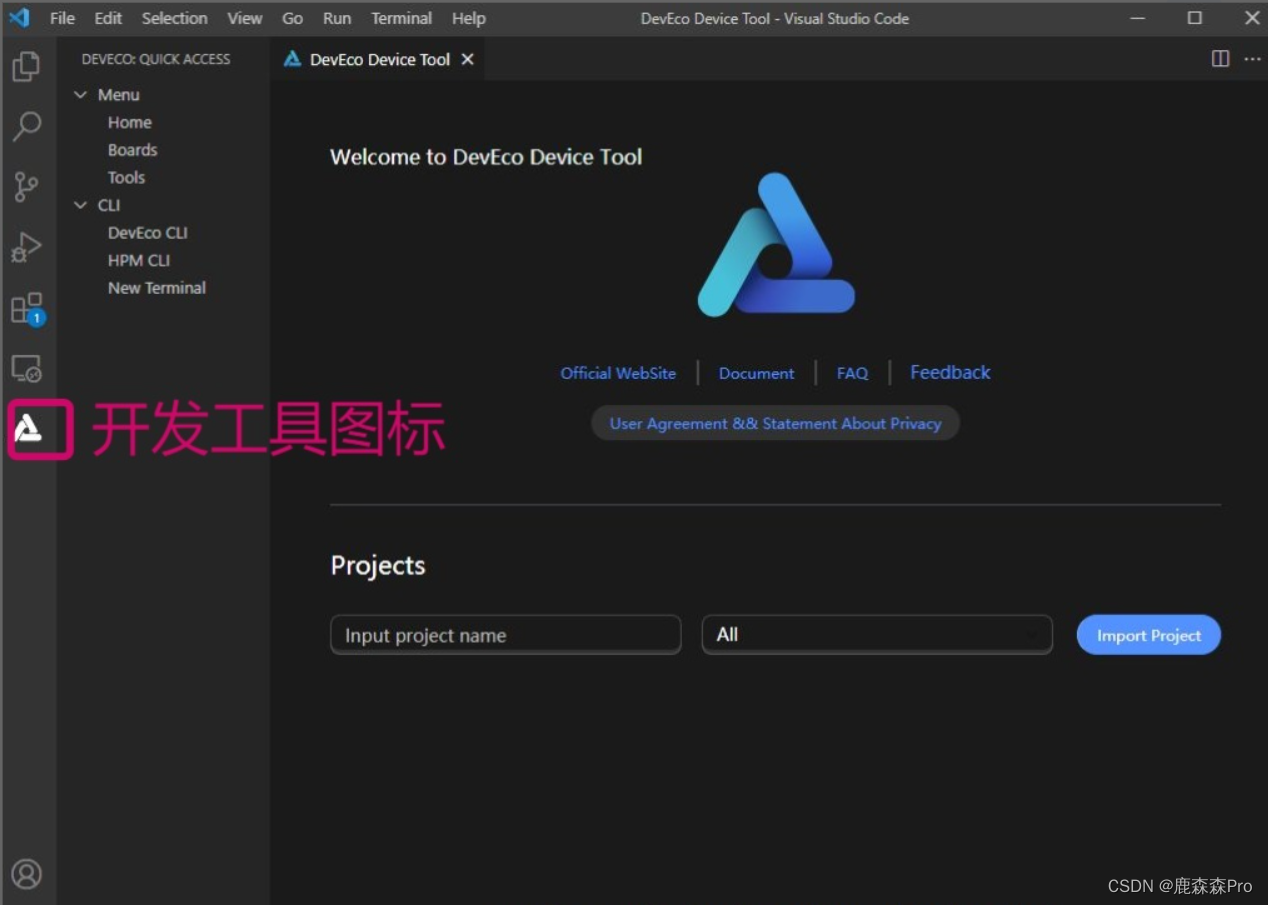
Task: Minimize the Visual Studio Code window
Action: tap(1138, 18)
